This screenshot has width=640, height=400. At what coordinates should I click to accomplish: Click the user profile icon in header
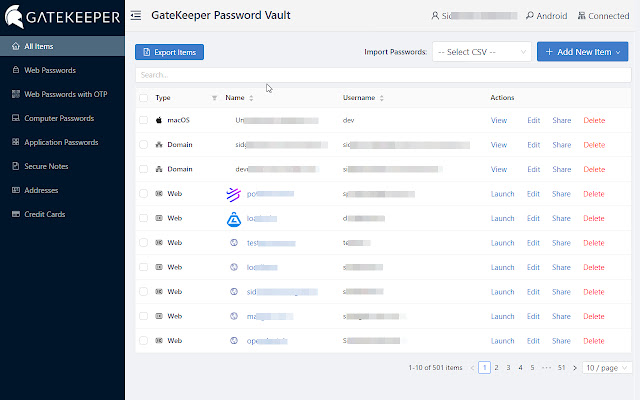point(434,16)
